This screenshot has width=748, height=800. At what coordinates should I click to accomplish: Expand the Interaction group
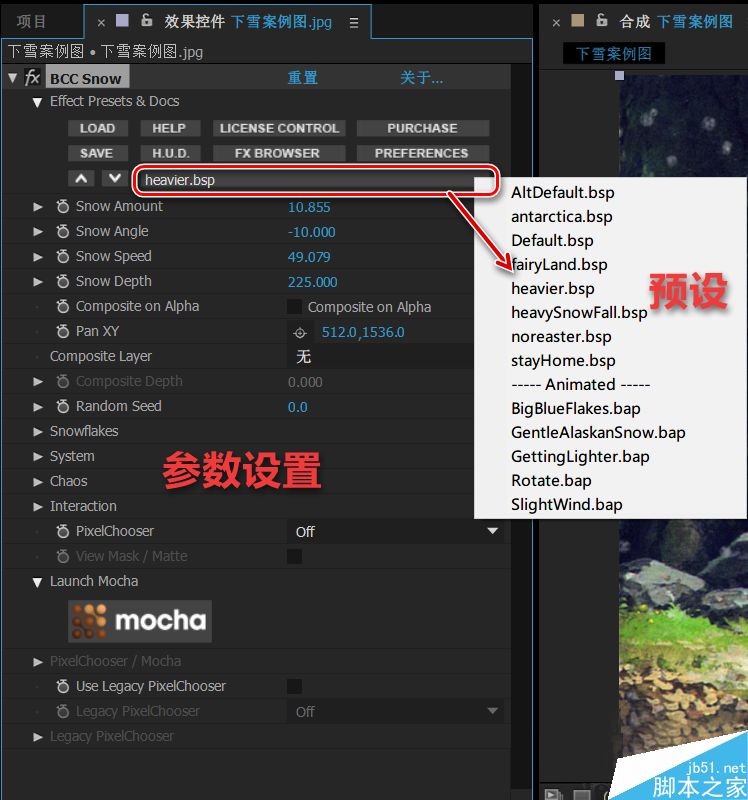(38, 507)
